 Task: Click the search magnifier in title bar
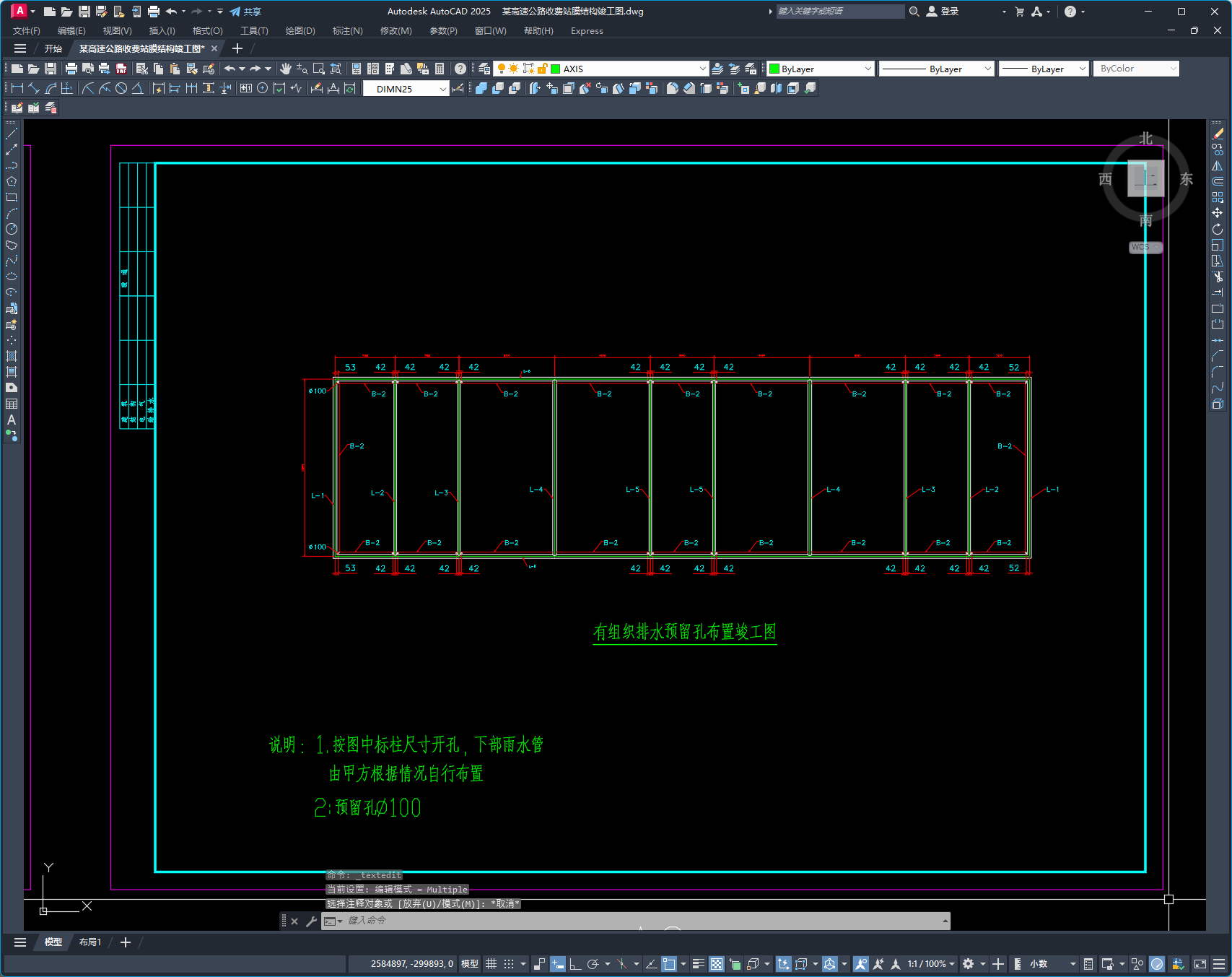[914, 12]
